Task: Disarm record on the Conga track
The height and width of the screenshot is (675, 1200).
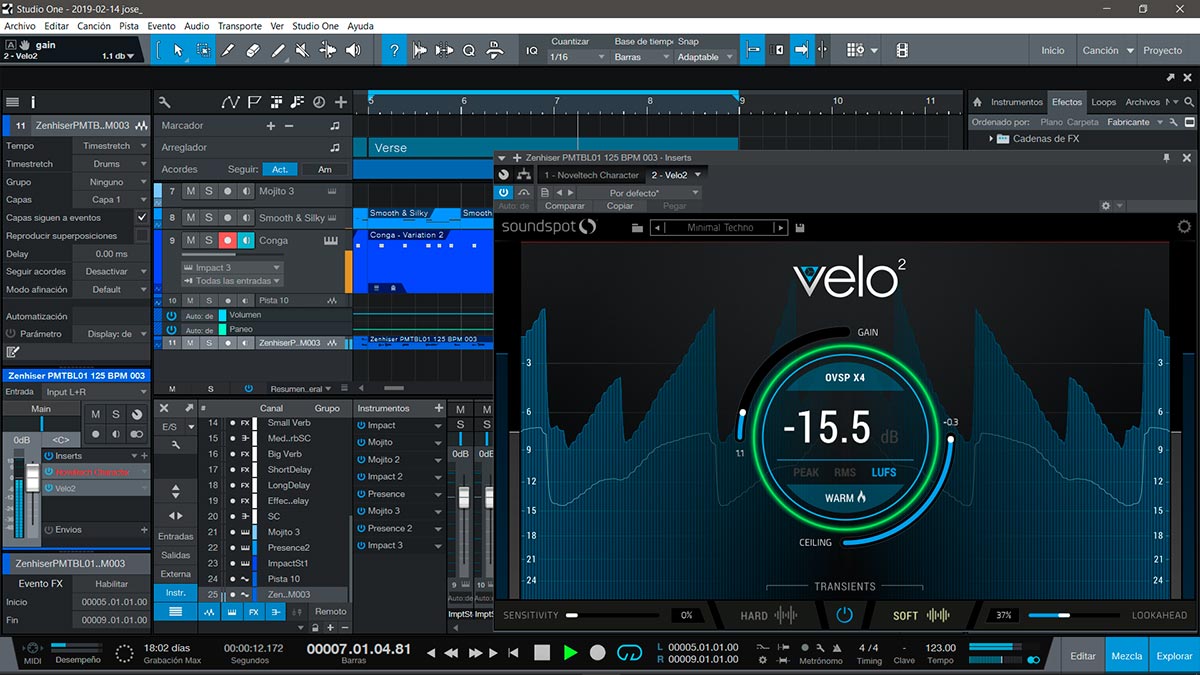Action: pos(228,241)
